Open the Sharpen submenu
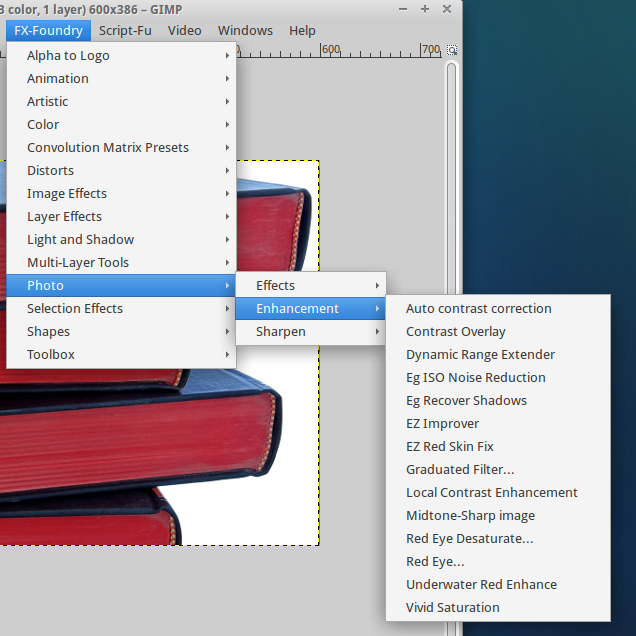 (310, 332)
